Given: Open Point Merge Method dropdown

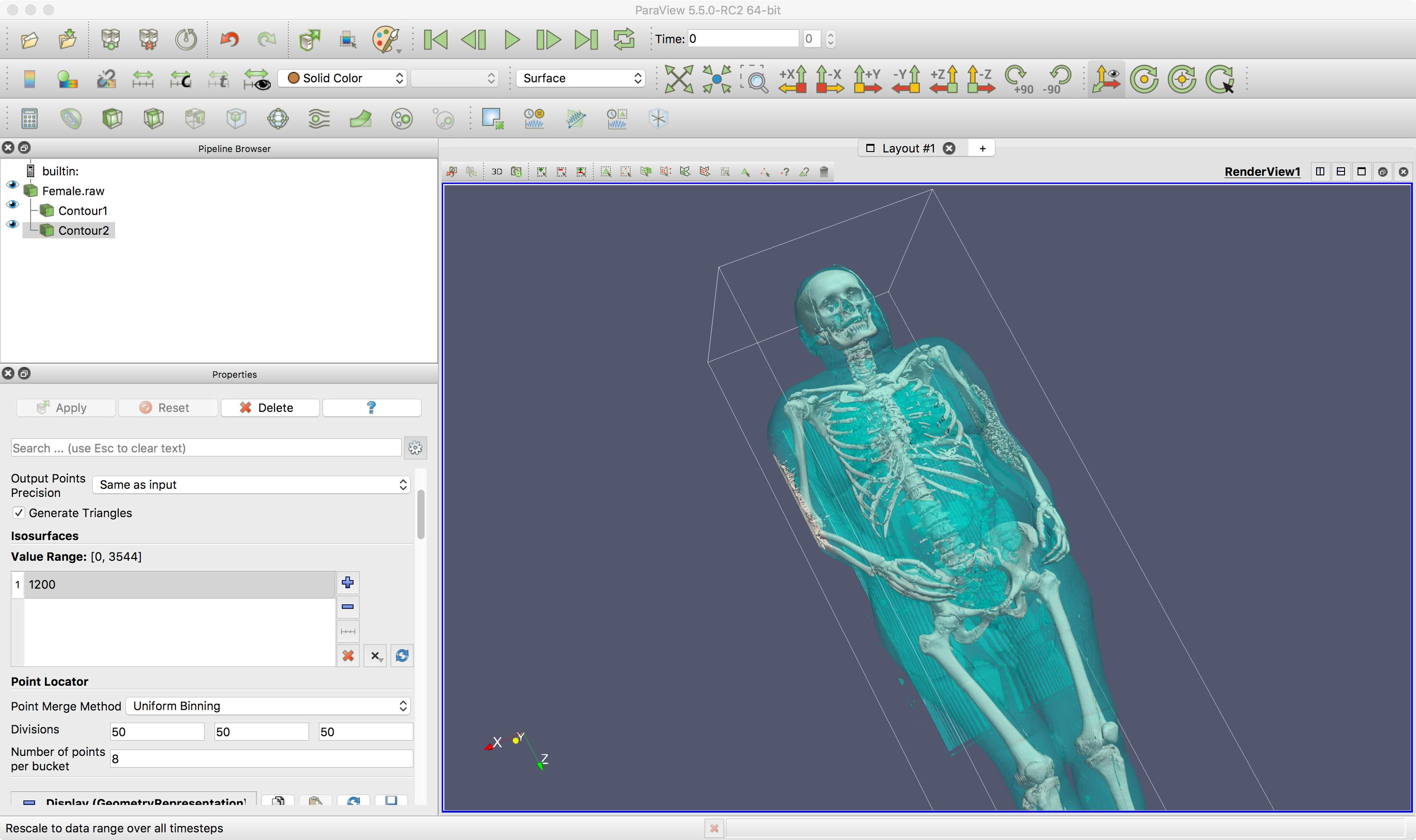Looking at the screenshot, I should (268, 706).
